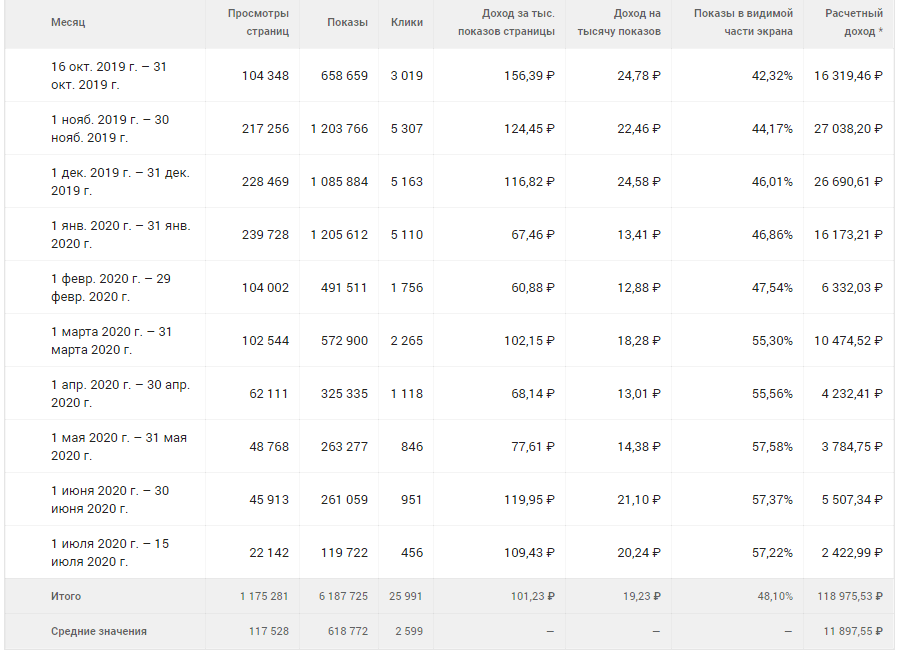Sort by the Месяц column header
This screenshot has height=655, width=905.
click(x=68, y=22)
